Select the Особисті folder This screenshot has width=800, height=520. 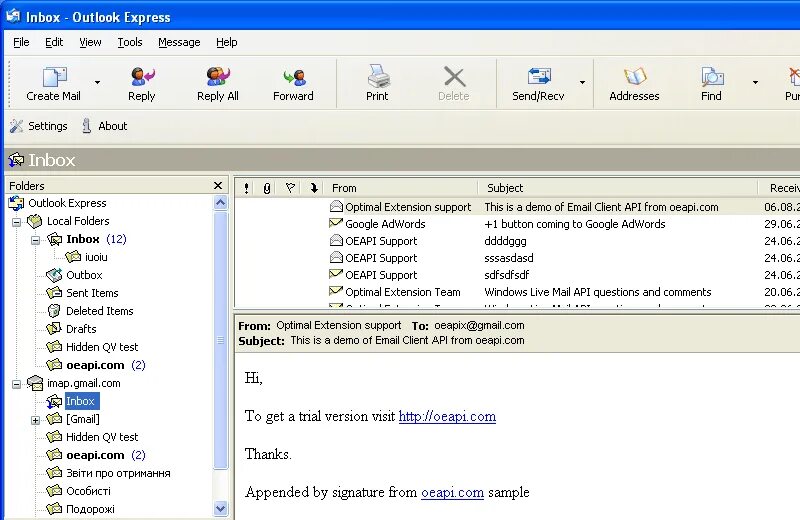(88, 491)
